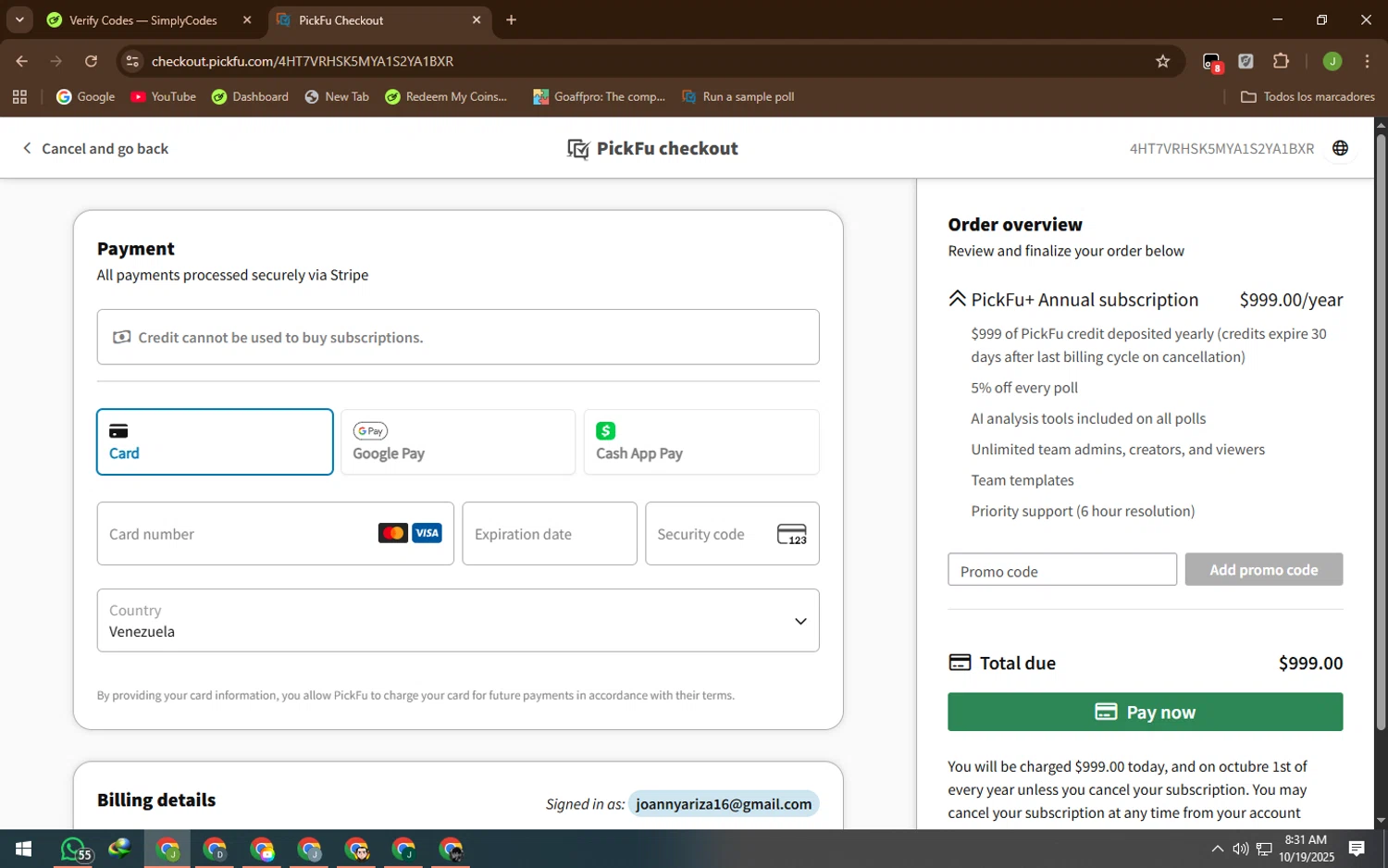Click the signed-in email joannyariza16@gmail.com
Screen dimensions: 1388x868
724,804
